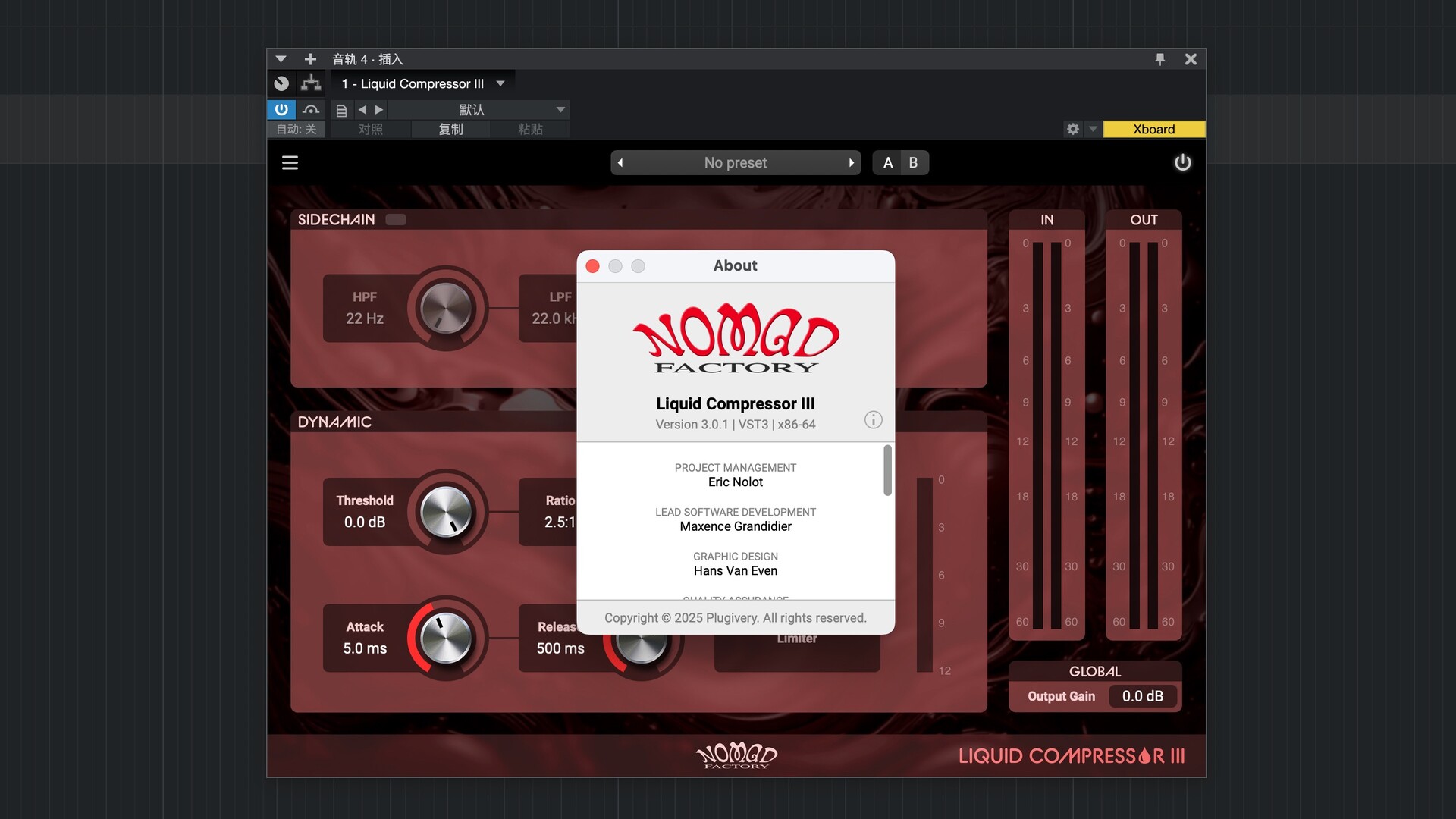Open the routing/sidechain tree icon
The image size is (1456, 819).
[x=311, y=83]
